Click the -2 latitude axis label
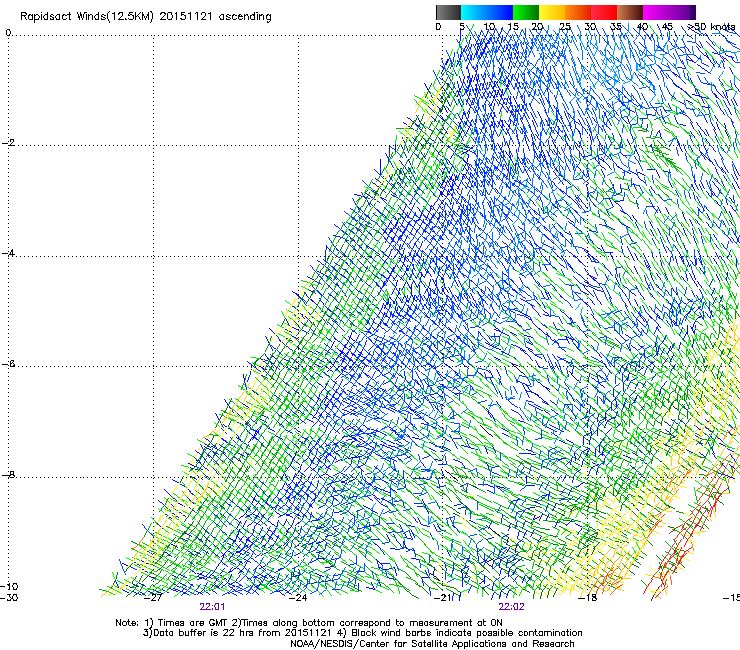The width and height of the screenshot is (740, 650). click(x=9, y=143)
